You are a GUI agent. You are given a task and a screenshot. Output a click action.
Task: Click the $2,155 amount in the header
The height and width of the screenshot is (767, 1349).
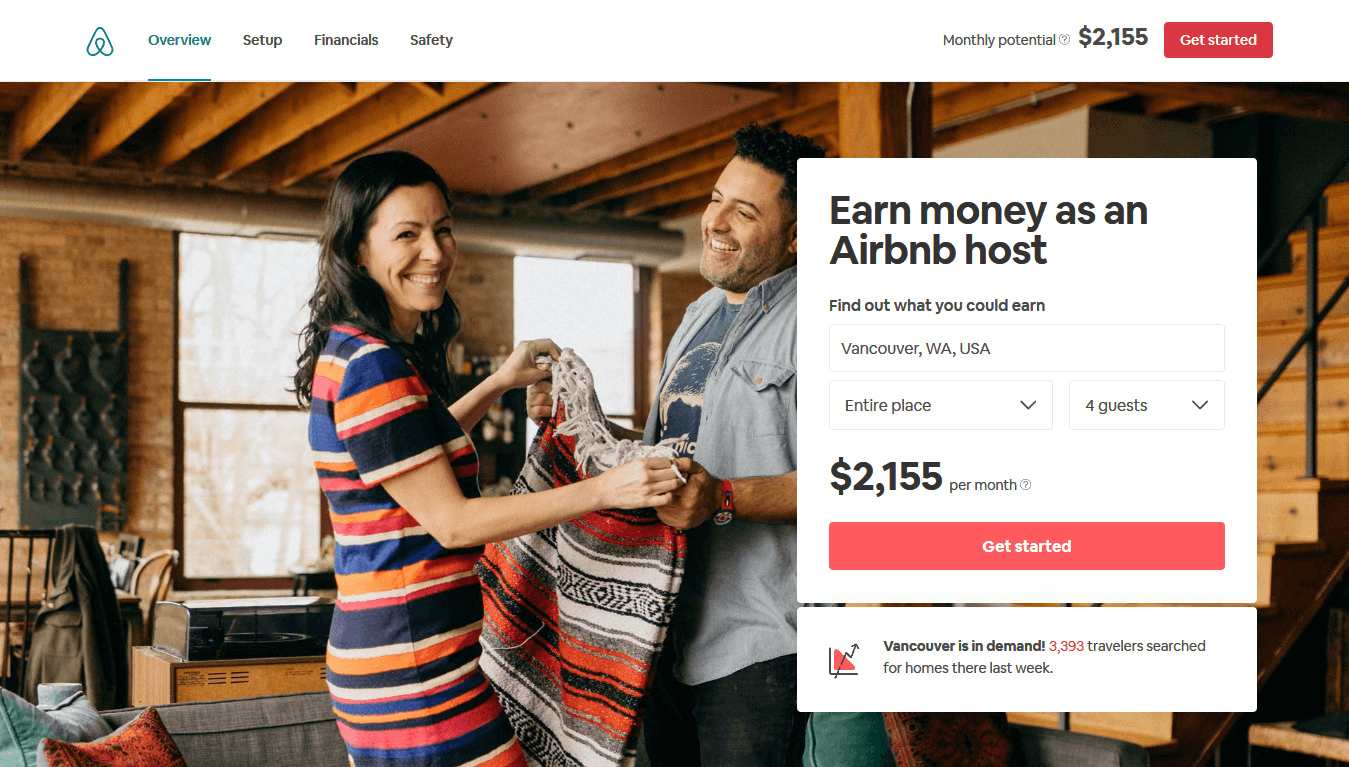1113,39
